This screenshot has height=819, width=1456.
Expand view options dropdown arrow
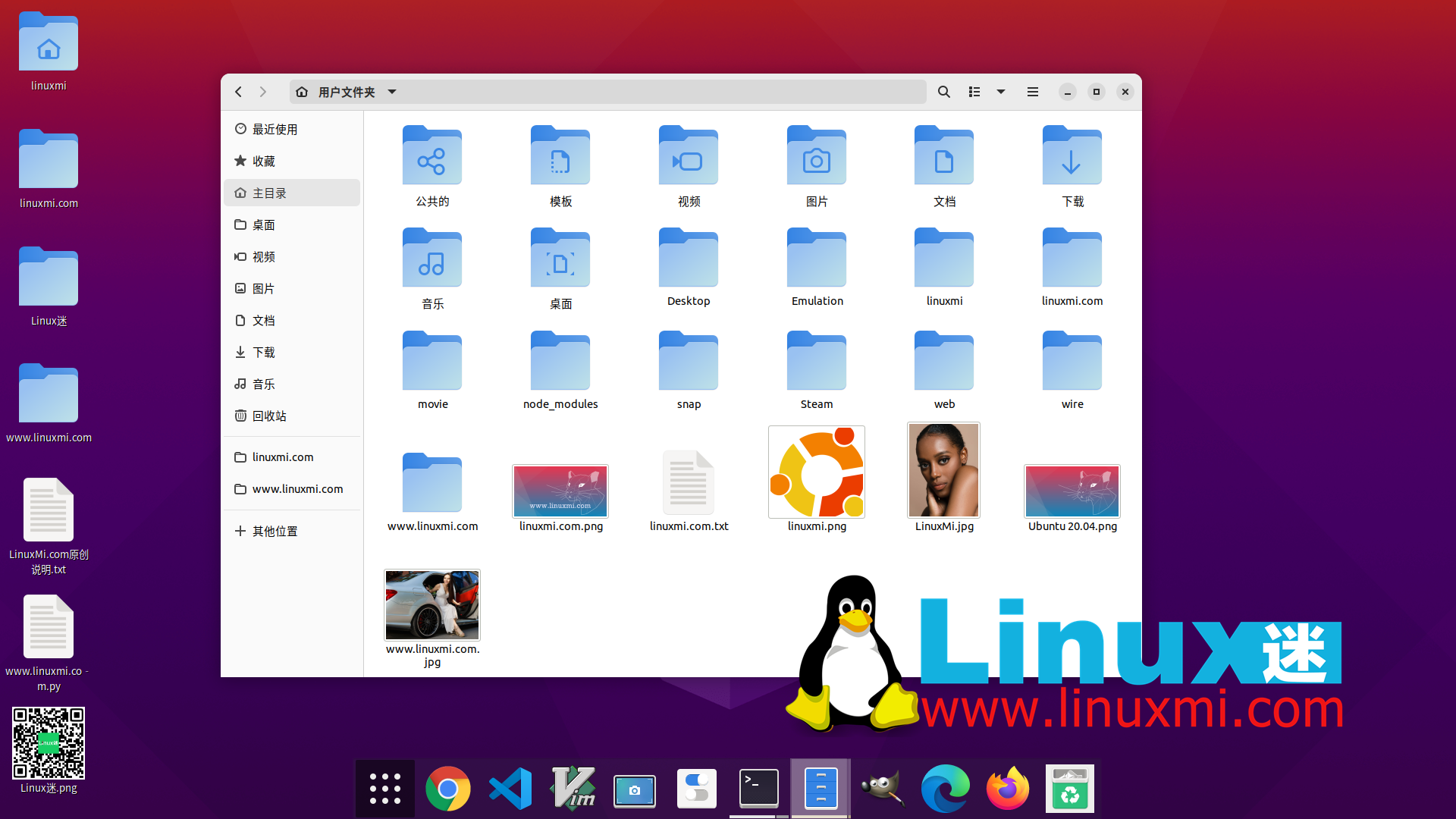[x=1001, y=92]
